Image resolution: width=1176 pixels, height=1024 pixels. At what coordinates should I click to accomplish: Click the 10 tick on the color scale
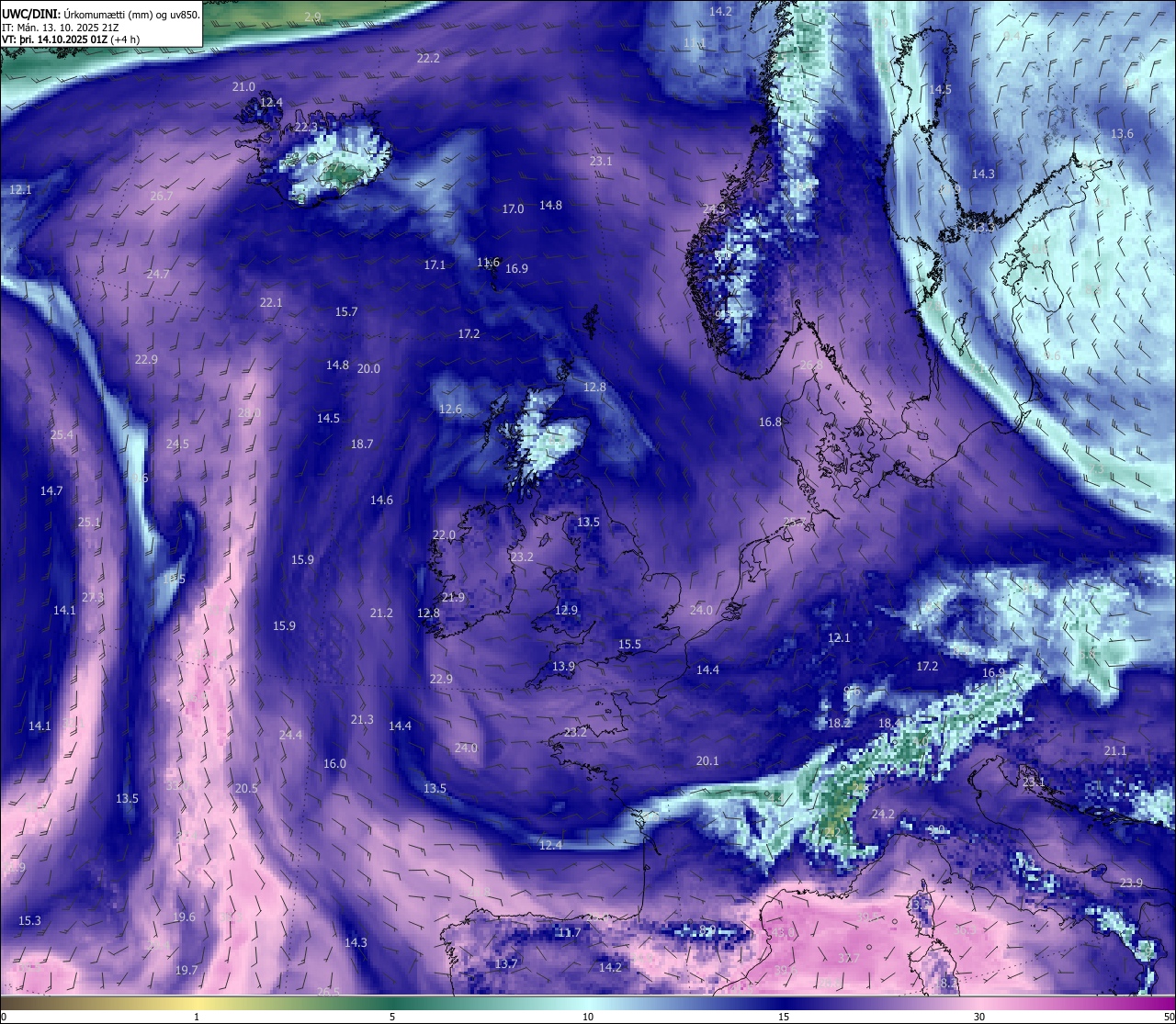588,1017
